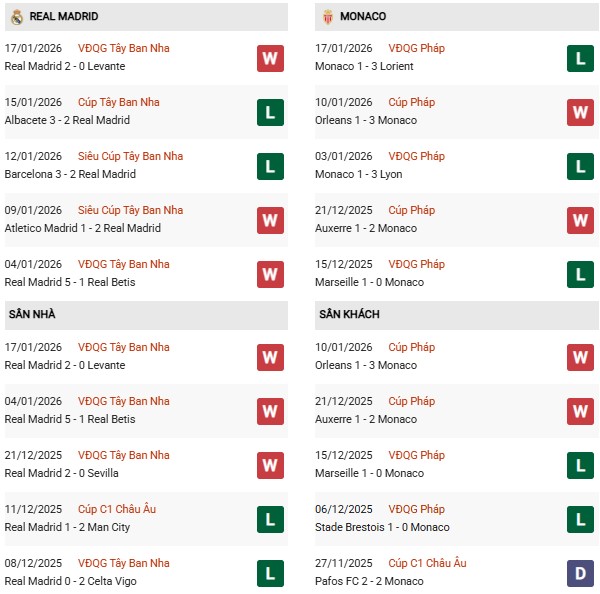Screen dimensions: 600x594
Task: Click D badge for Pafos FC 2 - 2 Monaco
Action: tap(580, 573)
